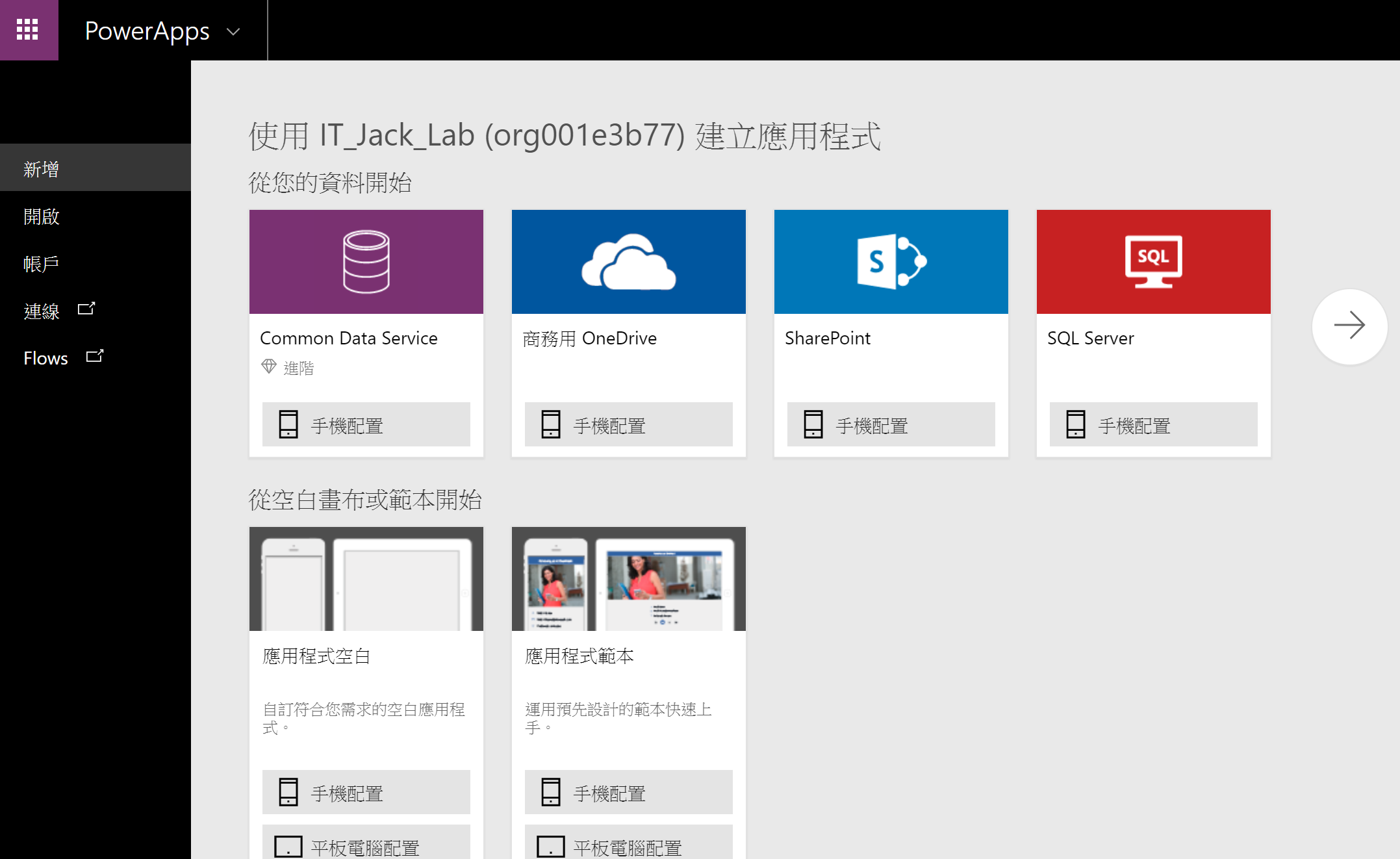The width and height of the screenshot is (1400, 859).
Task: Click the diamond 進階 premium icon
Action: tap(269, 366)
